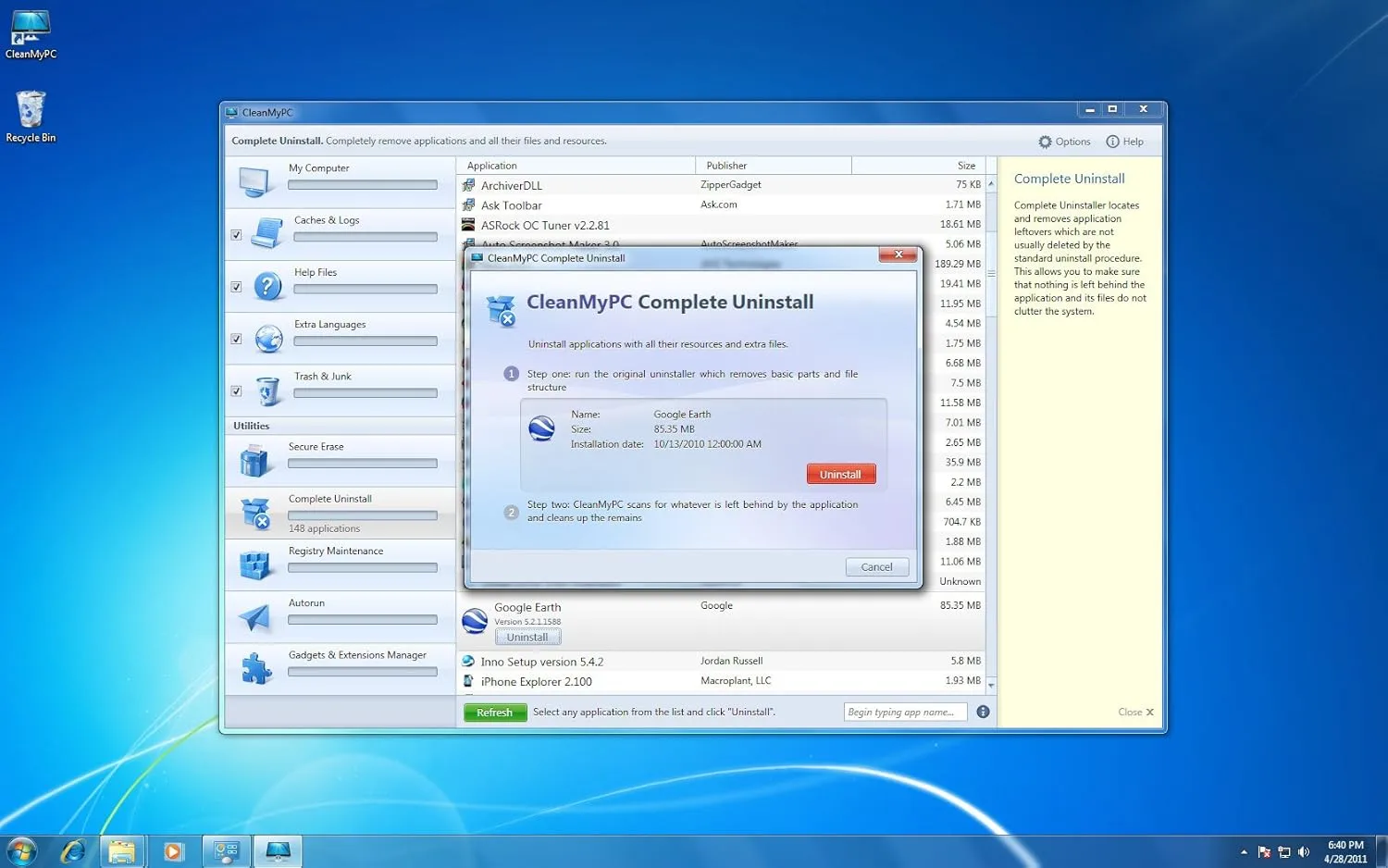Click Uninstall to remove Google Earth

840,473
